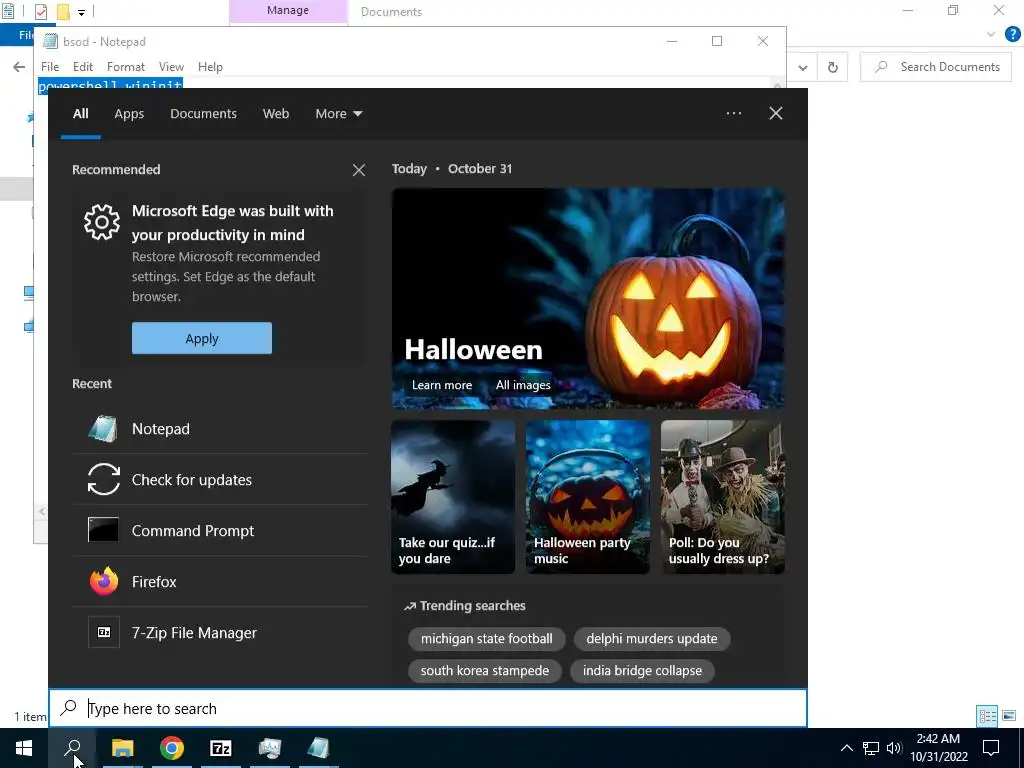Click the Windows Start button
This screenshot has width=1024, height=768.
pyautogui.click(x=24, y=748)
